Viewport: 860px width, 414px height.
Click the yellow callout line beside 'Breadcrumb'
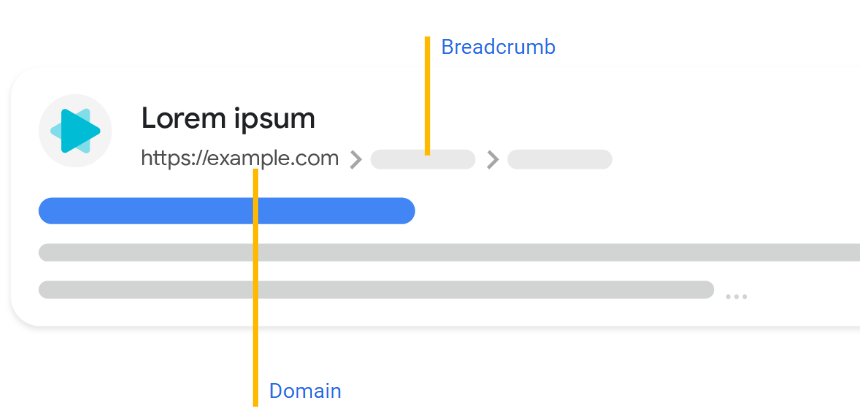point(427,80)
